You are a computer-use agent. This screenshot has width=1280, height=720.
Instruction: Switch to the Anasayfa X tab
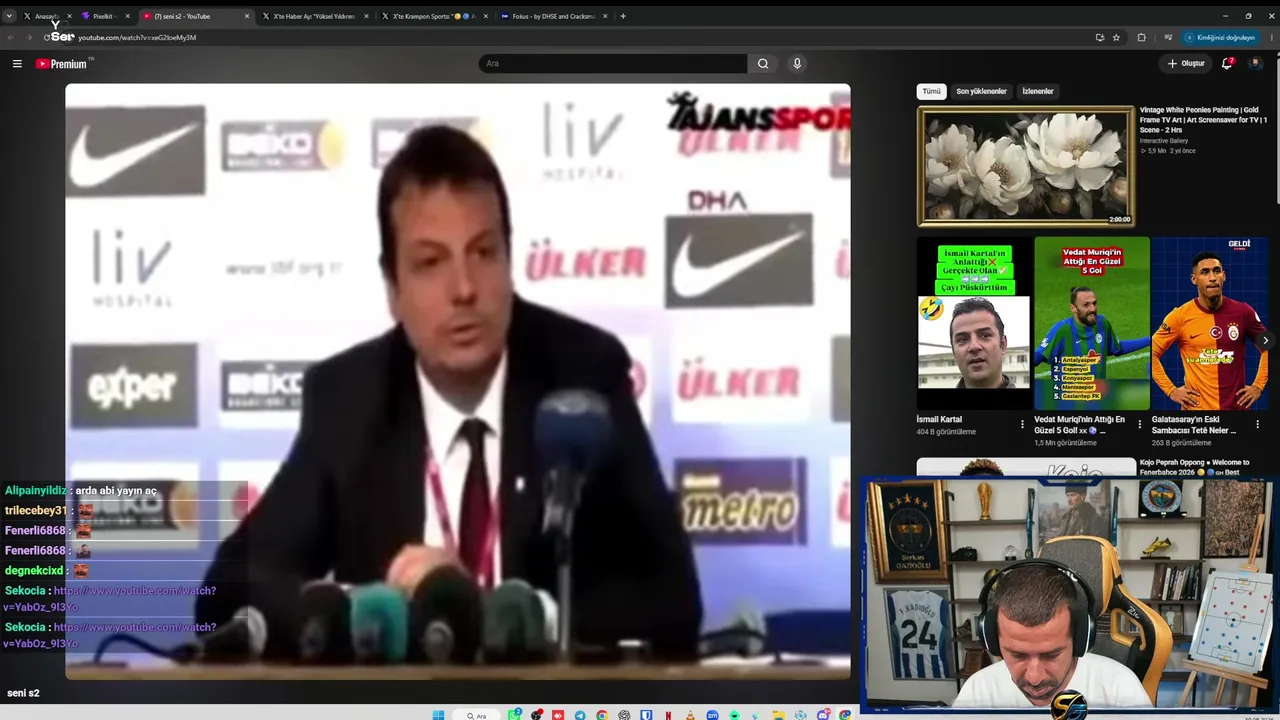(47, 16)
